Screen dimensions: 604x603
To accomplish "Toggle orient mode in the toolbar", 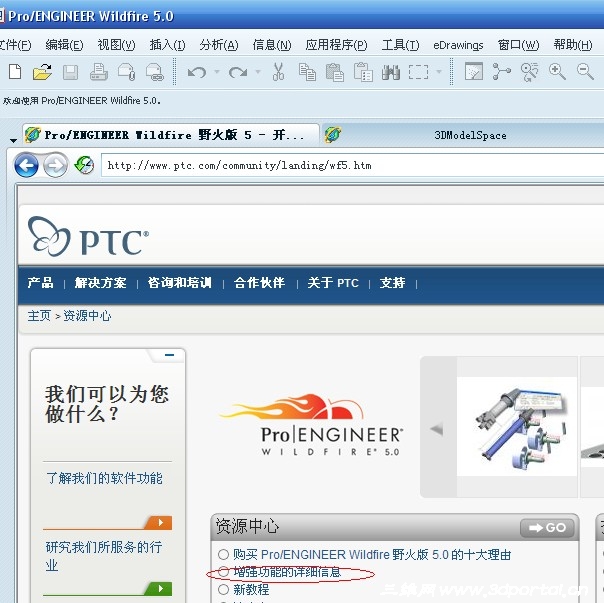I will point(530,72).
